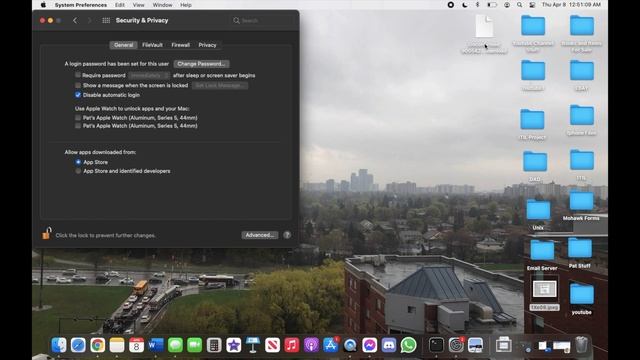Switch to the Privacy tab
Viewport: 640px width, 360px height.
207,45
